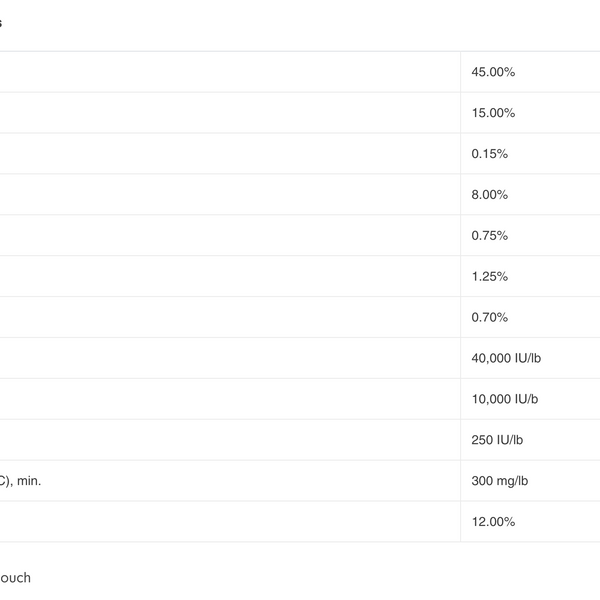Click the 0.70% value cell
This screenshot has height=600, width=600.
point(490,318)
